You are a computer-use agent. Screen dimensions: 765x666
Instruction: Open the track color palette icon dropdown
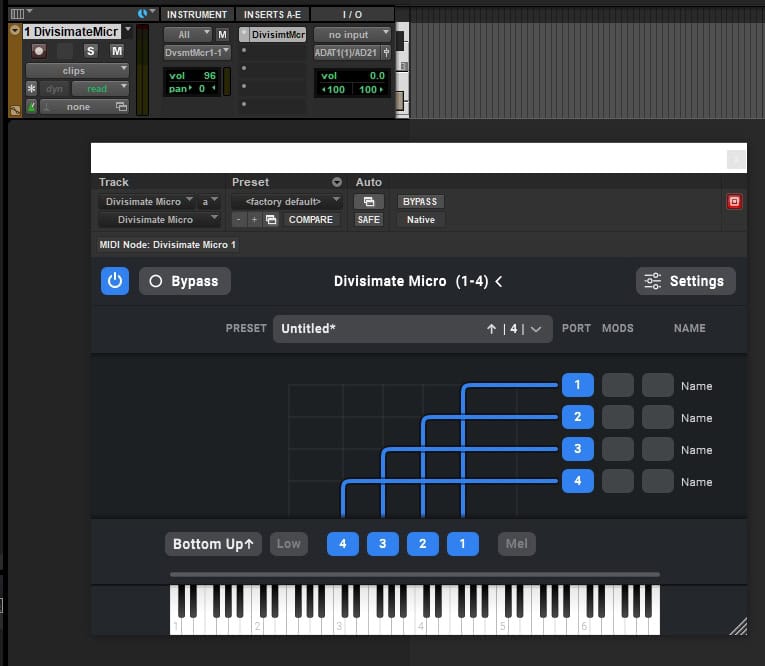146,13
